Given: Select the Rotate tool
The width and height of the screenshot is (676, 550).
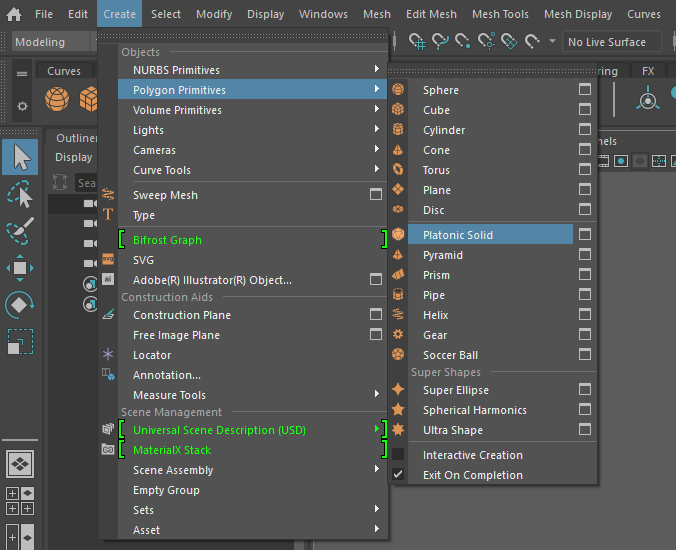Looking at the screenshot, I should [20, 305].
